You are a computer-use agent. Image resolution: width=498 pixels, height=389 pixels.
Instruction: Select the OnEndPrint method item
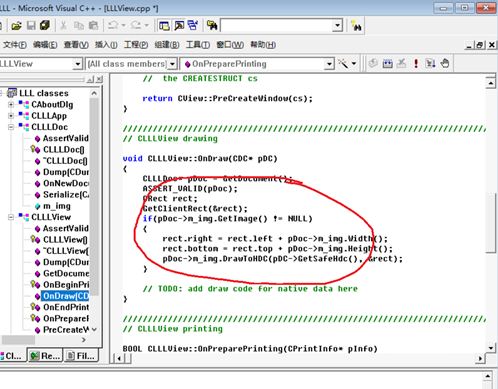pyautogui.click(x=66, y=307)
